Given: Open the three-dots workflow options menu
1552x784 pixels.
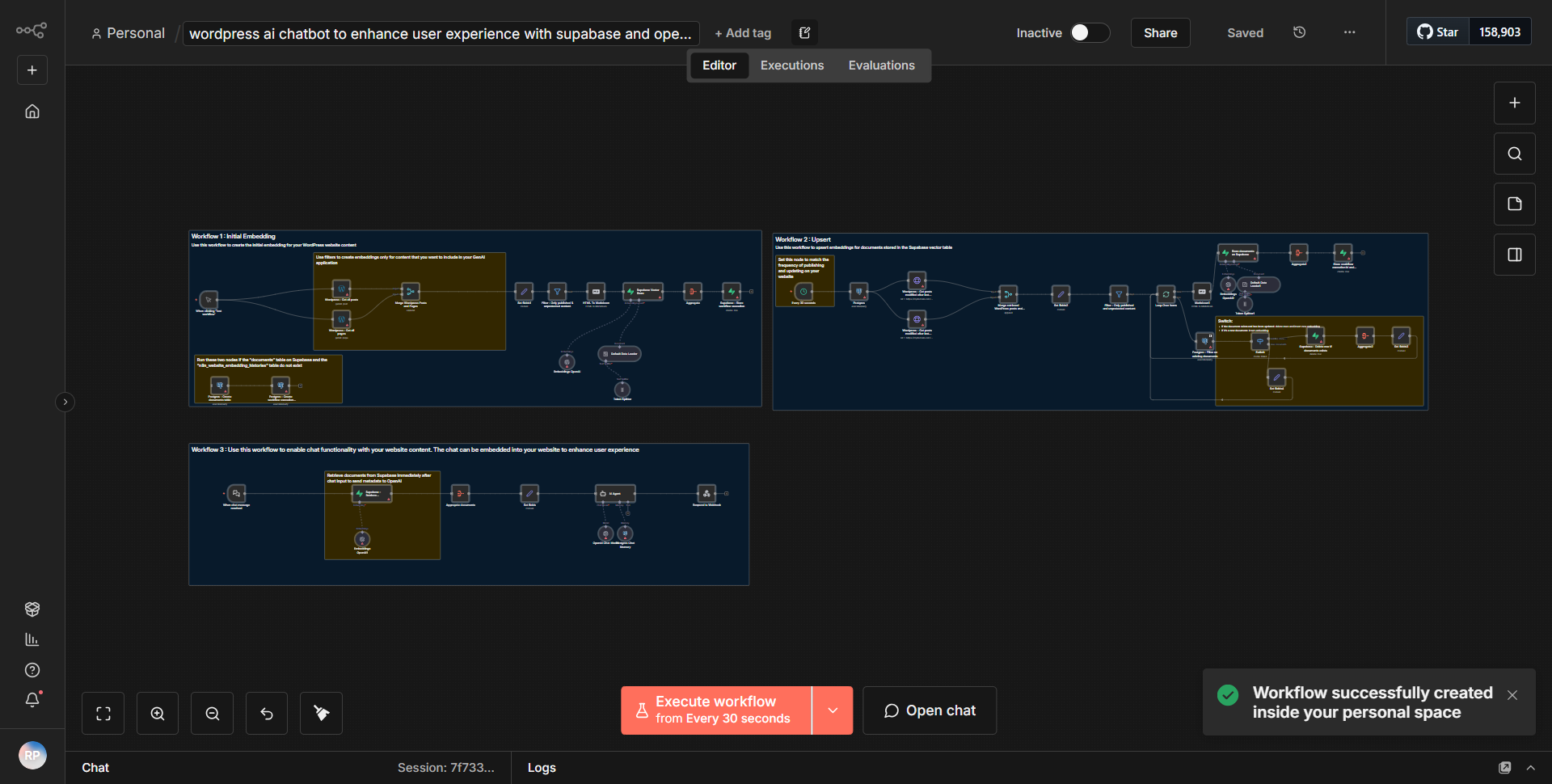Looking at the screenshot, I should pyautogui.click(x=1349, y=32).
